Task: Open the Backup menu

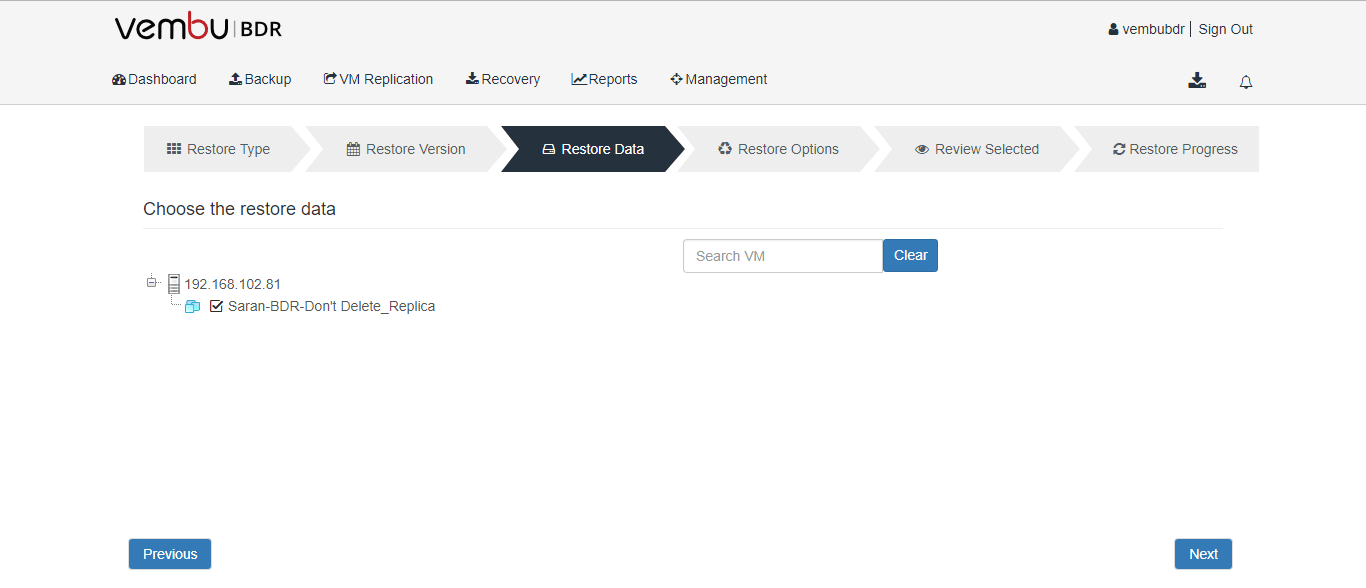Action: click(x=260, y=79)
